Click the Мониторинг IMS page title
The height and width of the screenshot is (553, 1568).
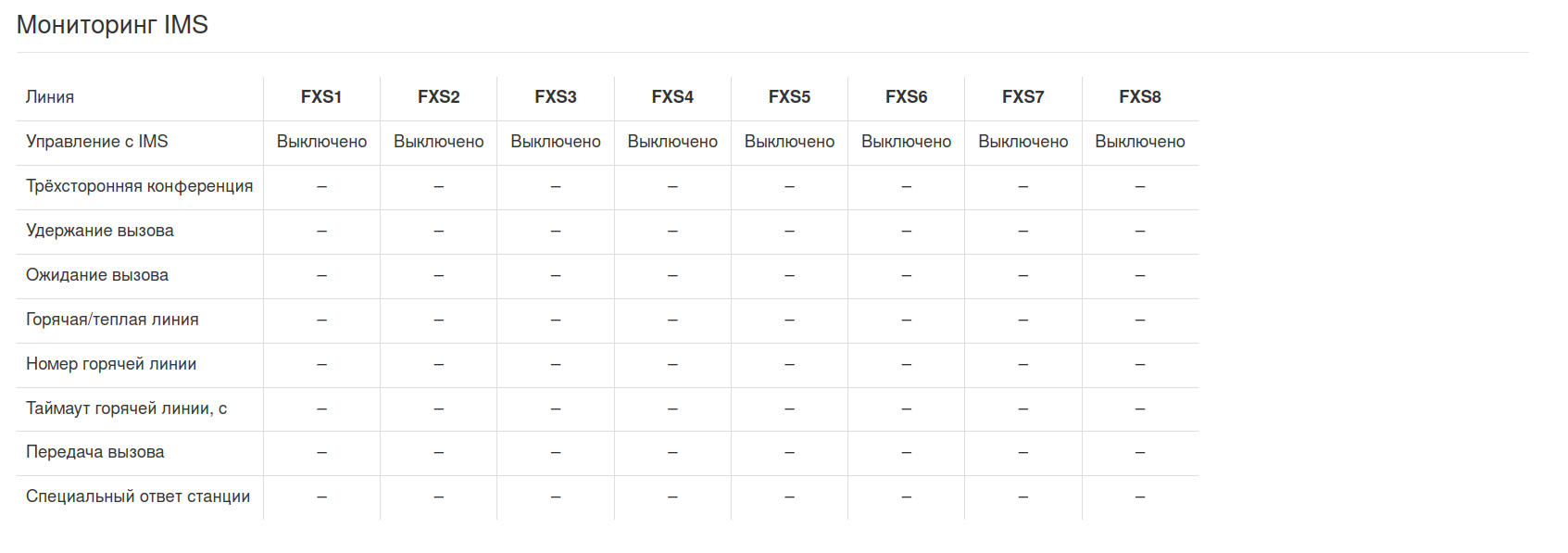pyautogui.click(x=112, y=25)
